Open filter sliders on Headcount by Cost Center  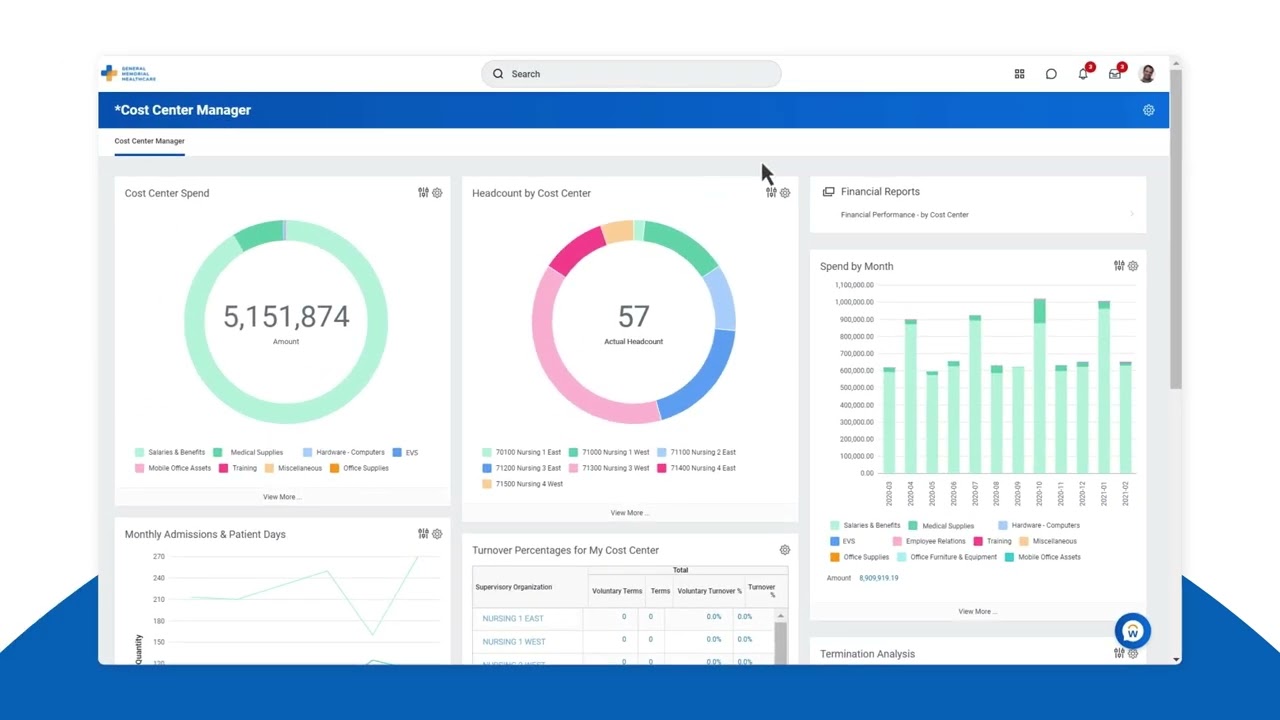click(x=771, y=193)
